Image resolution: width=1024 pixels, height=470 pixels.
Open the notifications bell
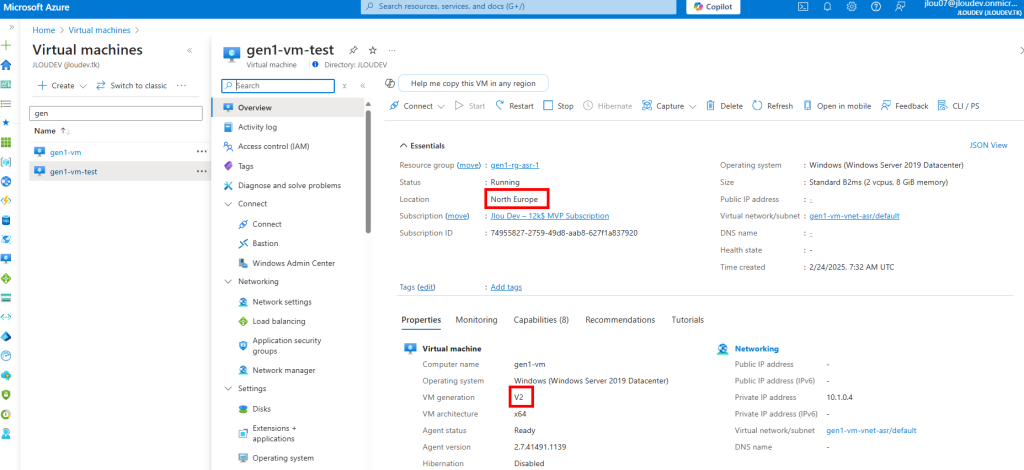tap(827, 7)
